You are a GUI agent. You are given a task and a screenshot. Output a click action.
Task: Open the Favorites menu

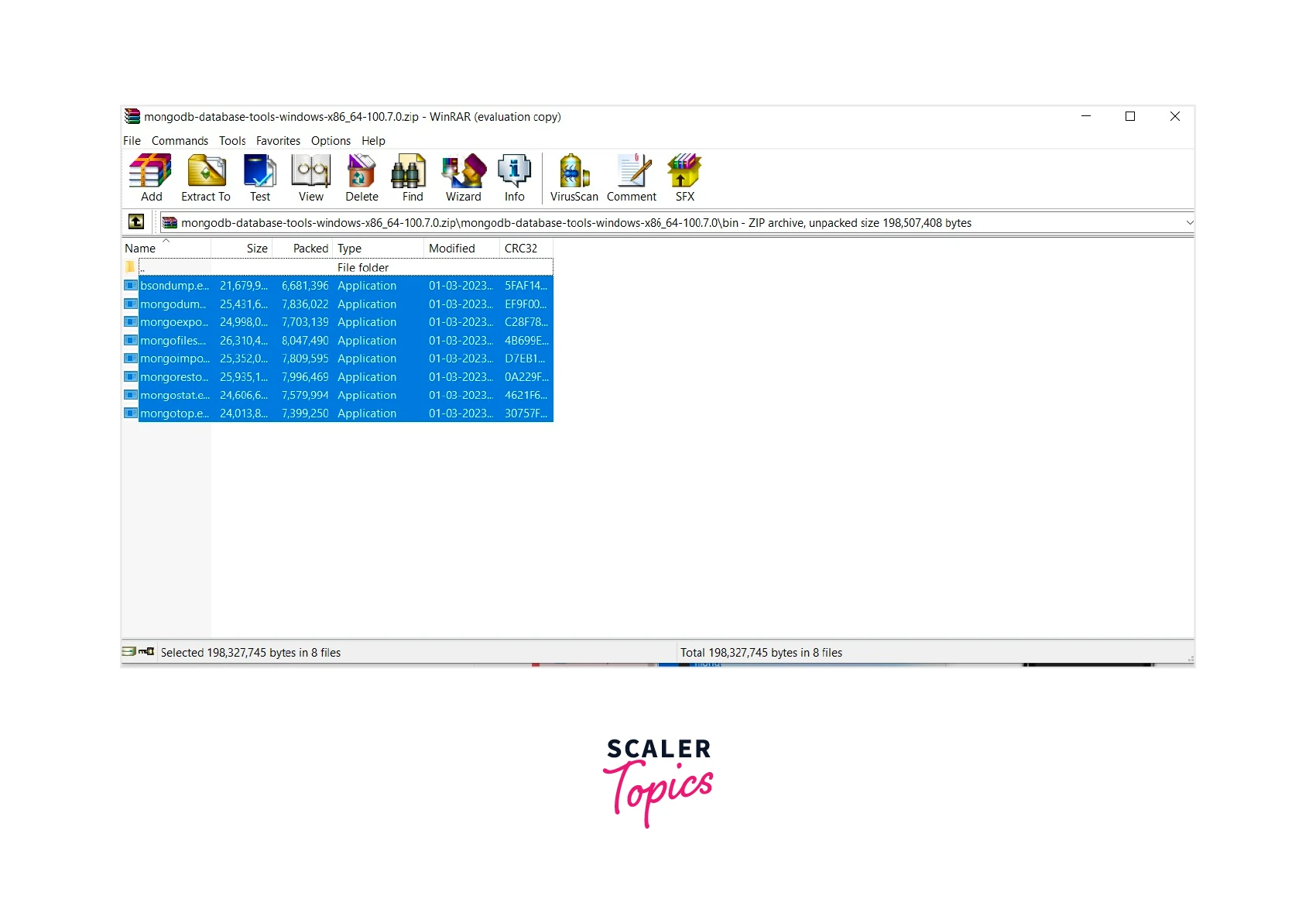coord(278,141)
